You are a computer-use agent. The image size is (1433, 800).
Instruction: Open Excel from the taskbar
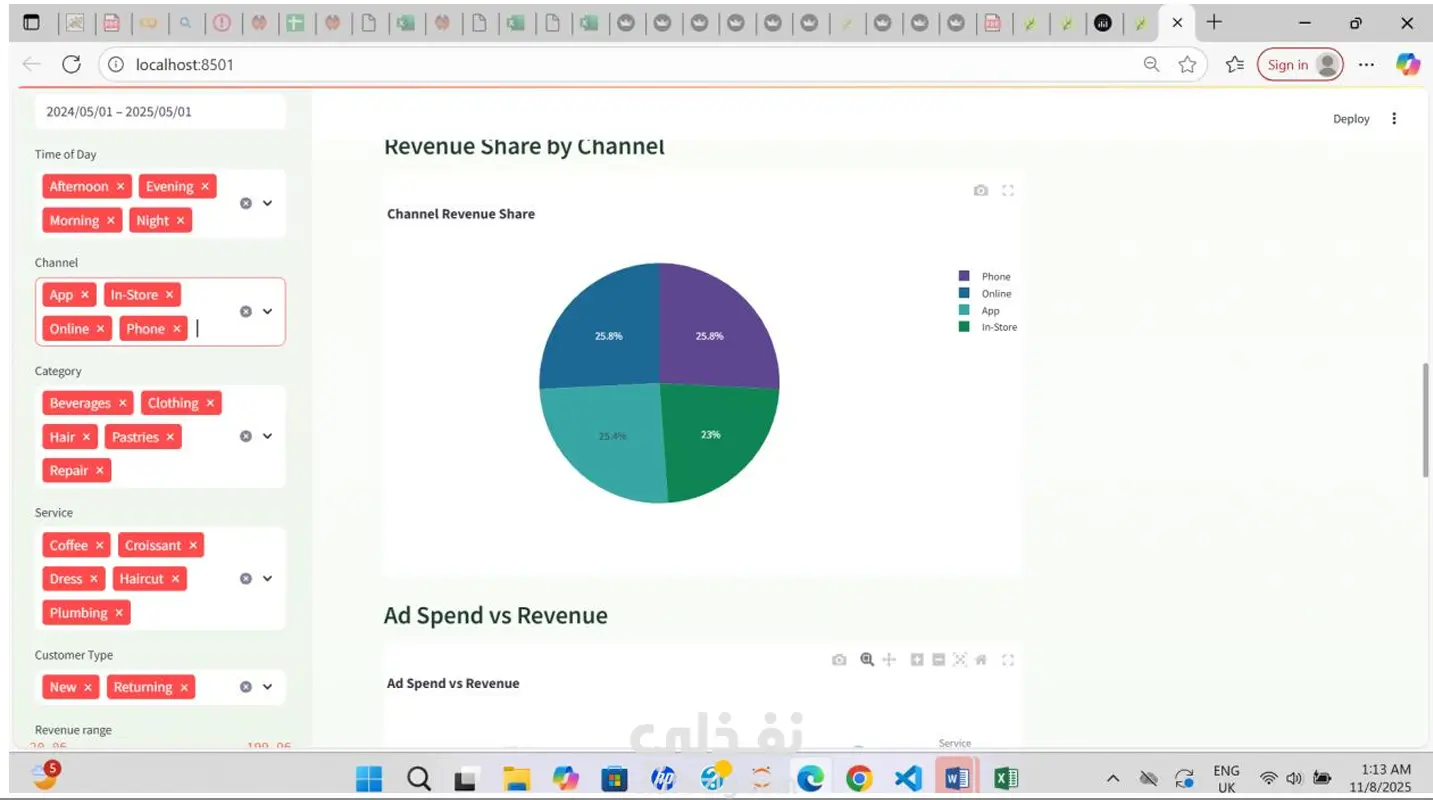click(x=1006, y=778)
